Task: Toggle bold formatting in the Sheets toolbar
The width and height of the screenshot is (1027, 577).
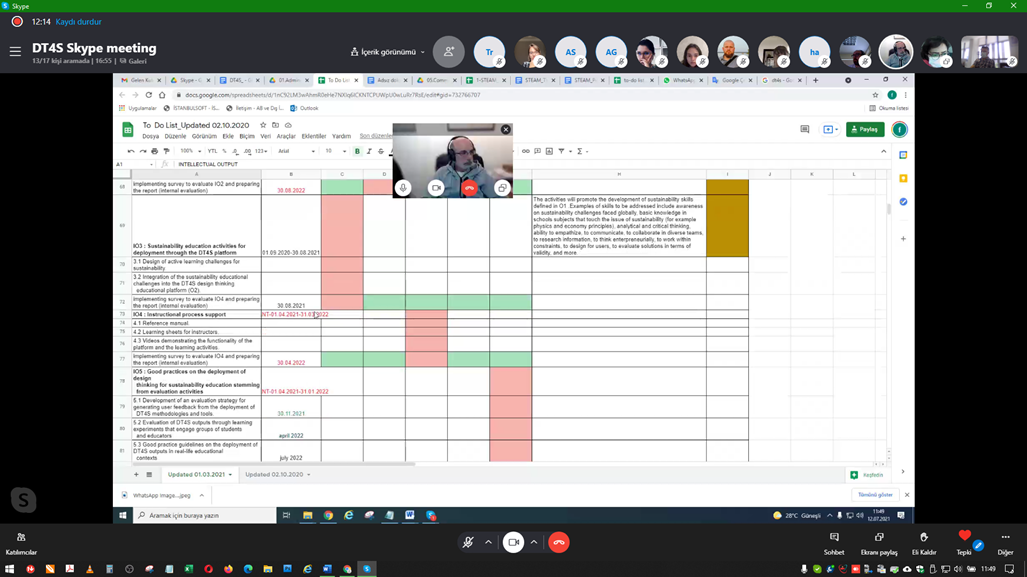Action: 357,151
